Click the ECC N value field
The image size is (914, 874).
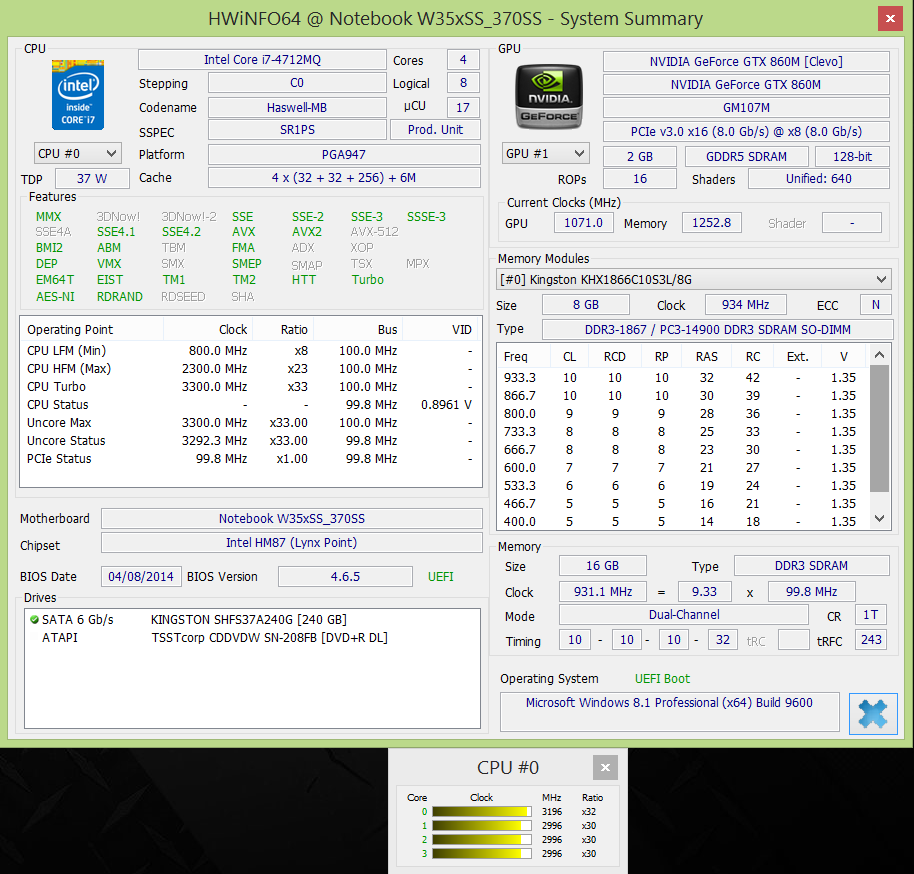coord(876,304)
